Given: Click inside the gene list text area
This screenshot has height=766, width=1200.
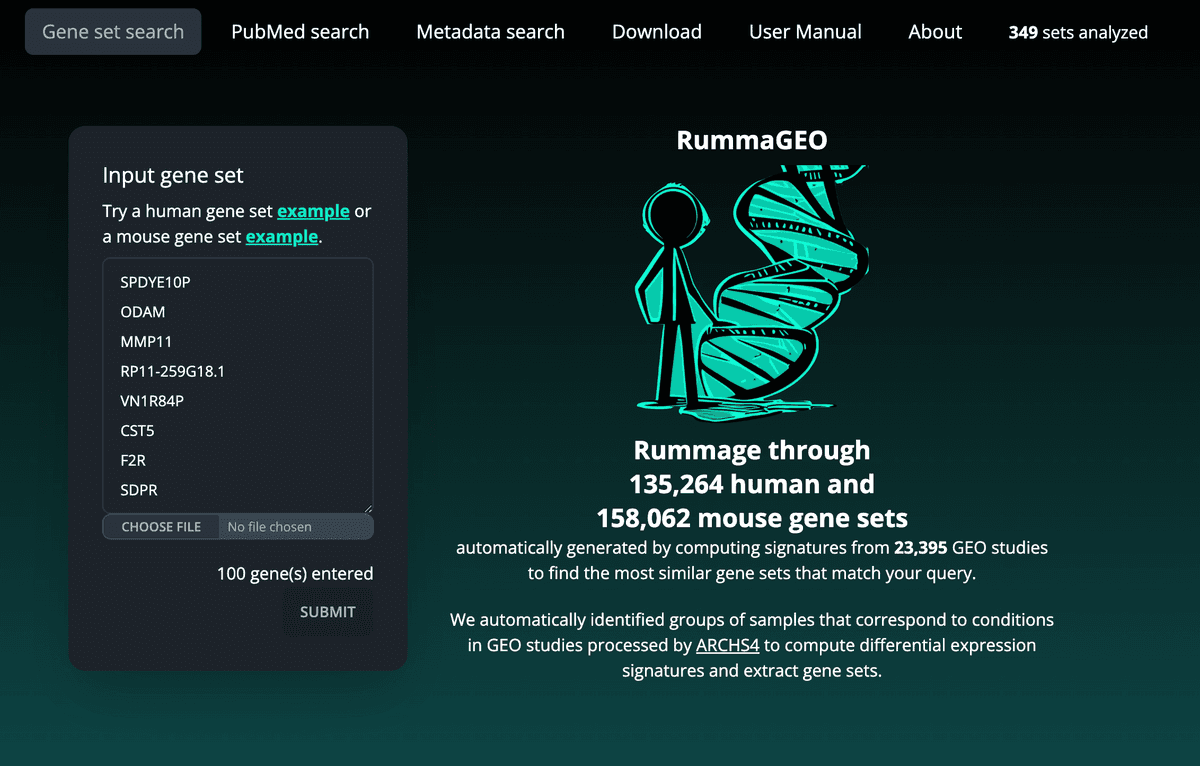Looking at the screenshot, I should click(x=238, y=386).
